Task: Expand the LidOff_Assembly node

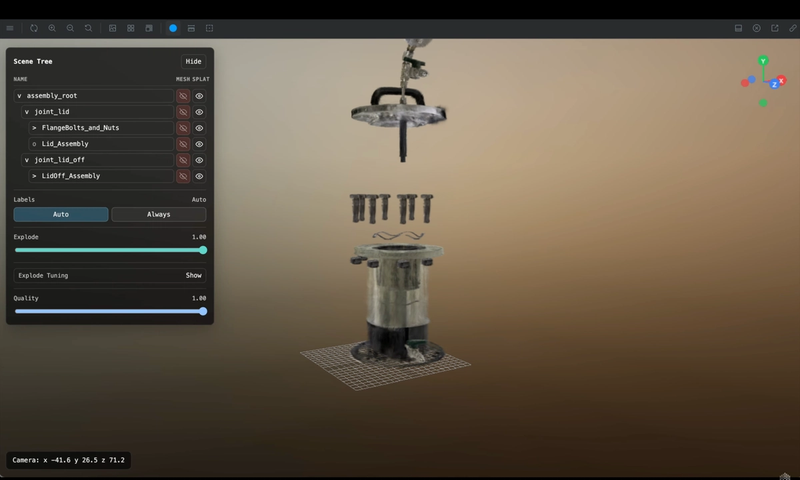Action: 34,176
